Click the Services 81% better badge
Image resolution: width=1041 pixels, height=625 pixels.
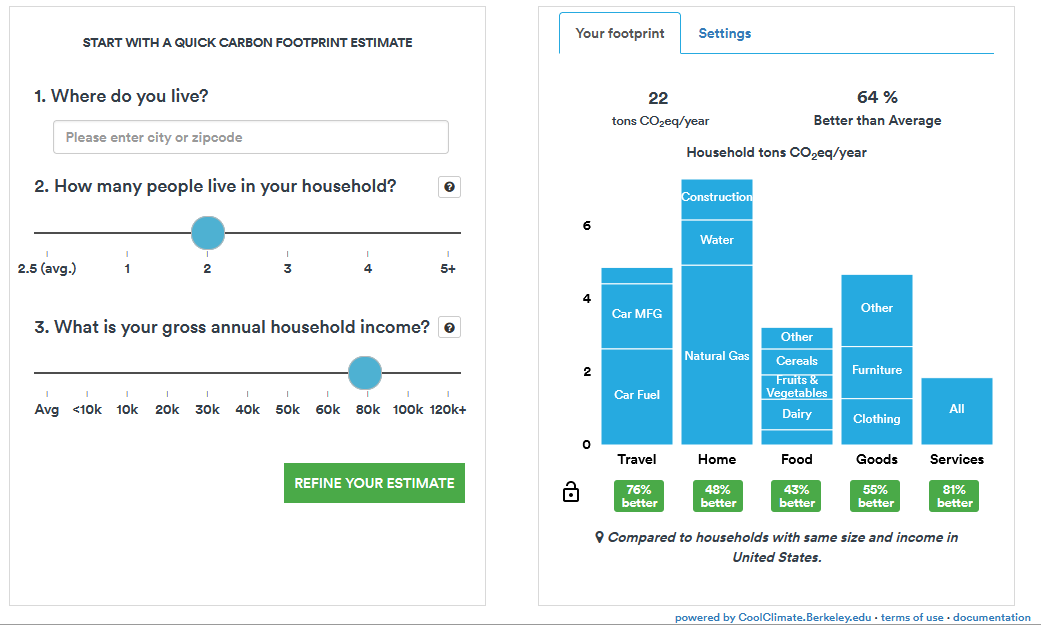tap(955, 496)
